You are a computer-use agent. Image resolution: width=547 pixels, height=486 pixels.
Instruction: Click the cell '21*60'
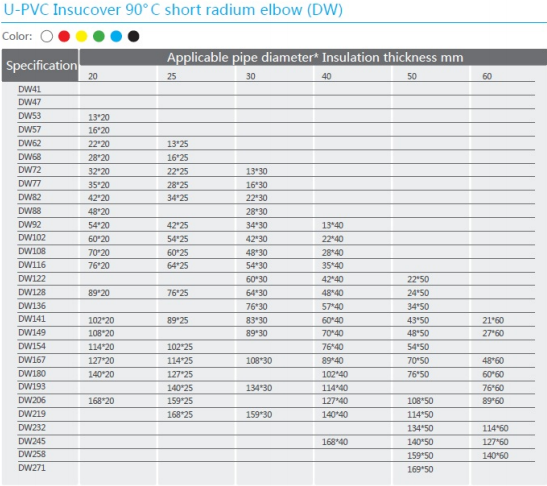[x=493, y=321]
